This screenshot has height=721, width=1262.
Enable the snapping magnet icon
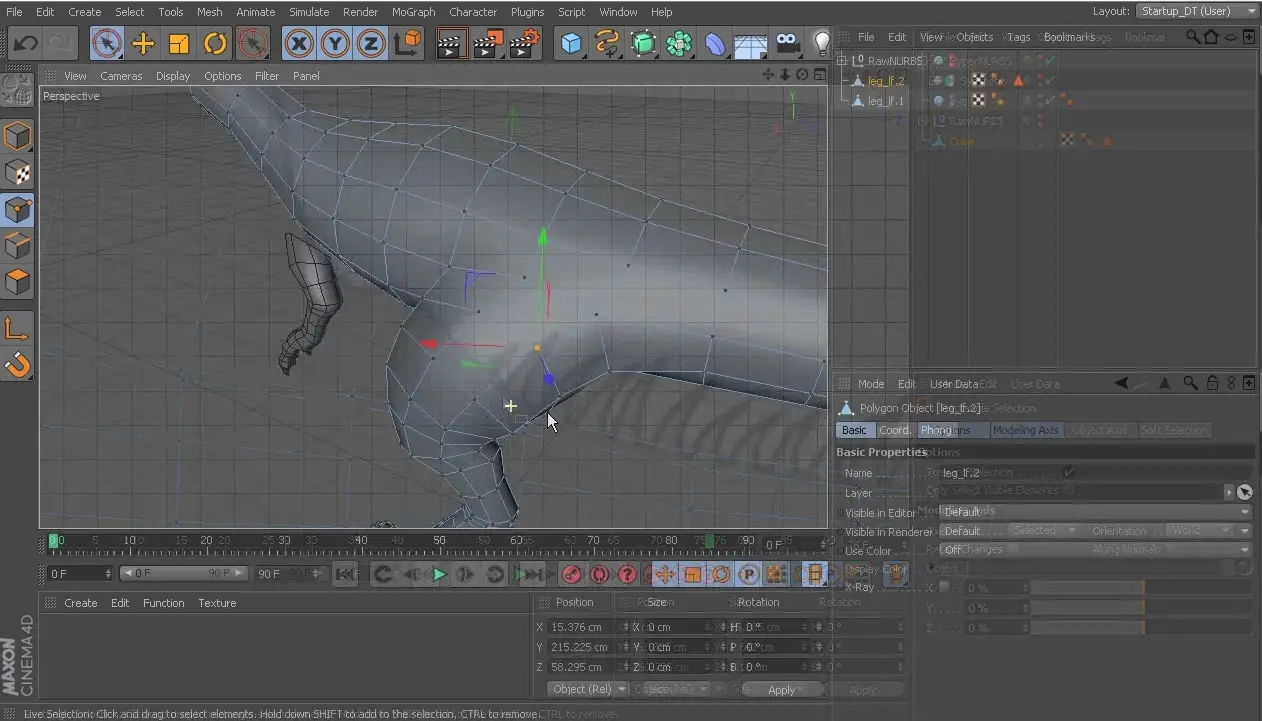tap(18, 365)
